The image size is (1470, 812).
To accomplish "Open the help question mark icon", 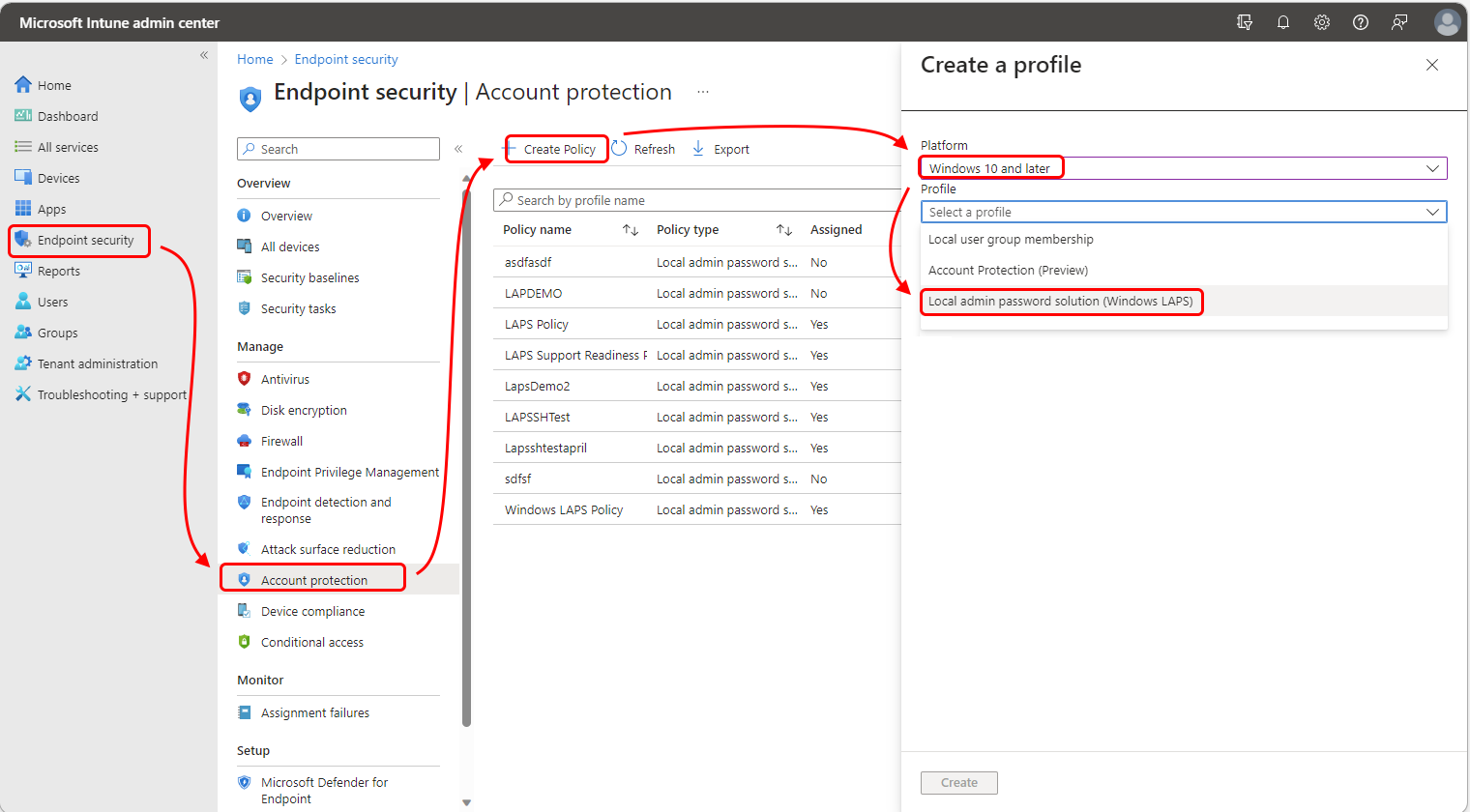I will point(1361,22).
